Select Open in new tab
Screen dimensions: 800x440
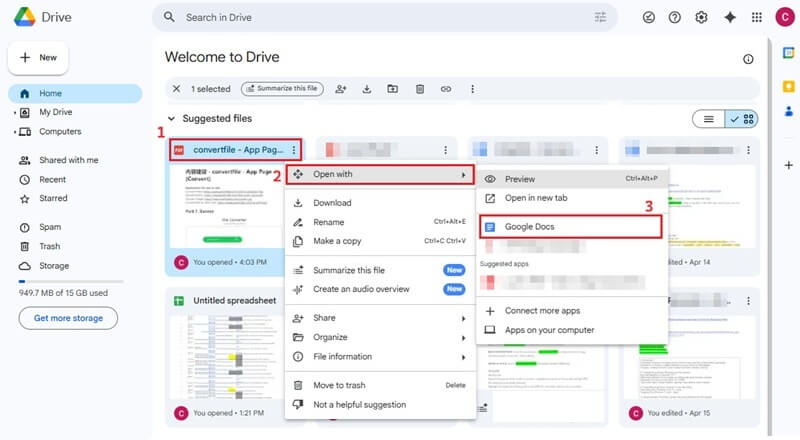[x=572, y=198]
